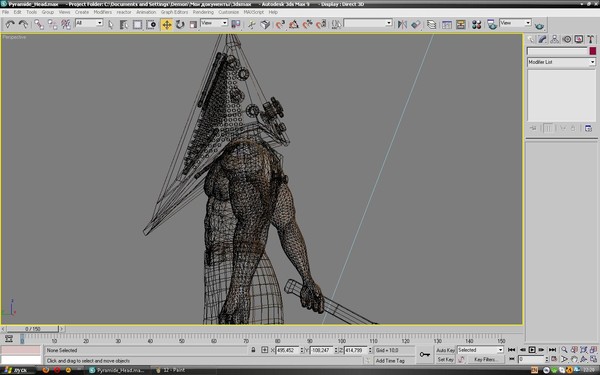Open the Selected key target dropdown

(x=480, y=350)
